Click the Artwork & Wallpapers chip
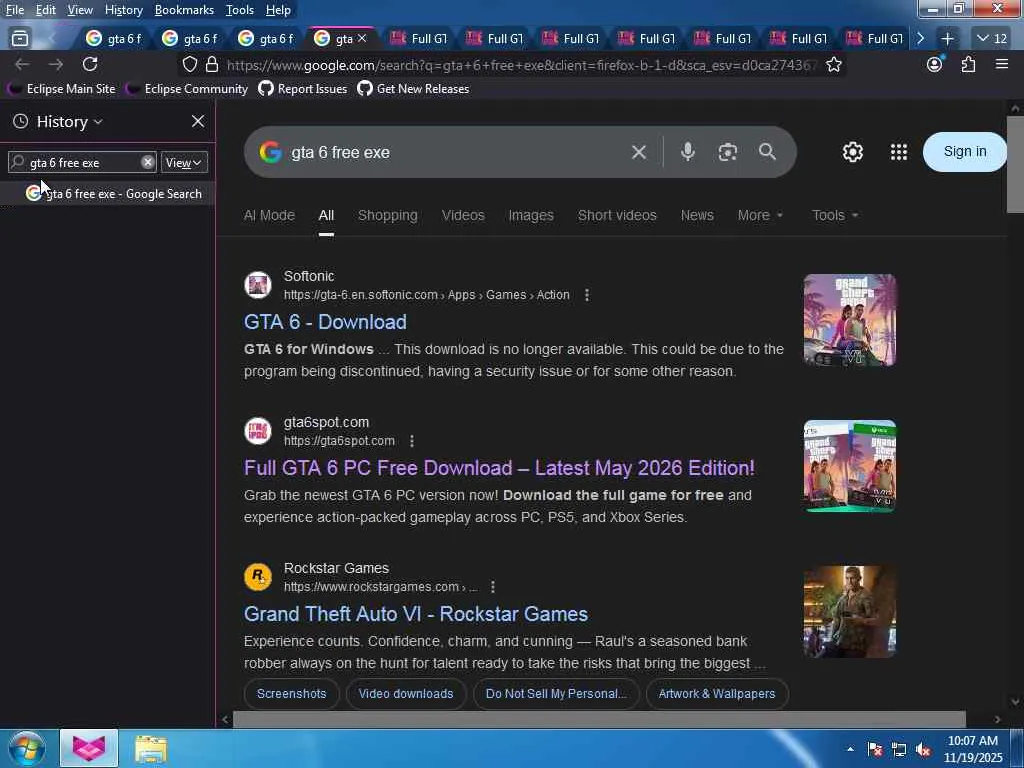Image resolution: width=1024 pixels, height=768 pixels. pyautogui.click(x=716, y=694)
